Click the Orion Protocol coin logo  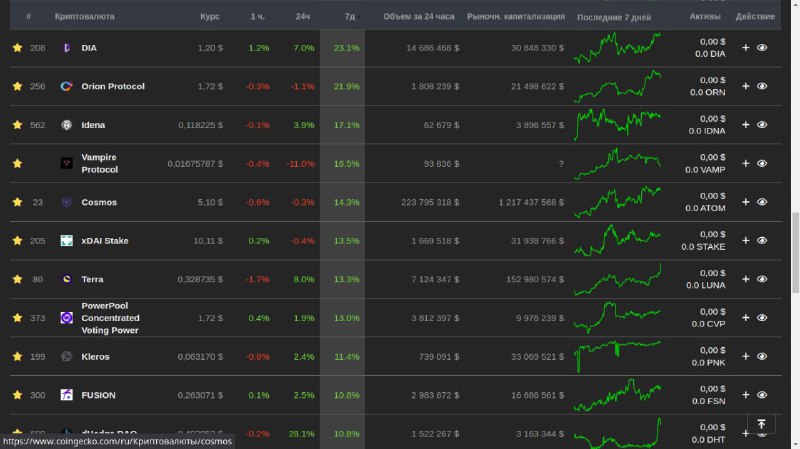point(66,86)
